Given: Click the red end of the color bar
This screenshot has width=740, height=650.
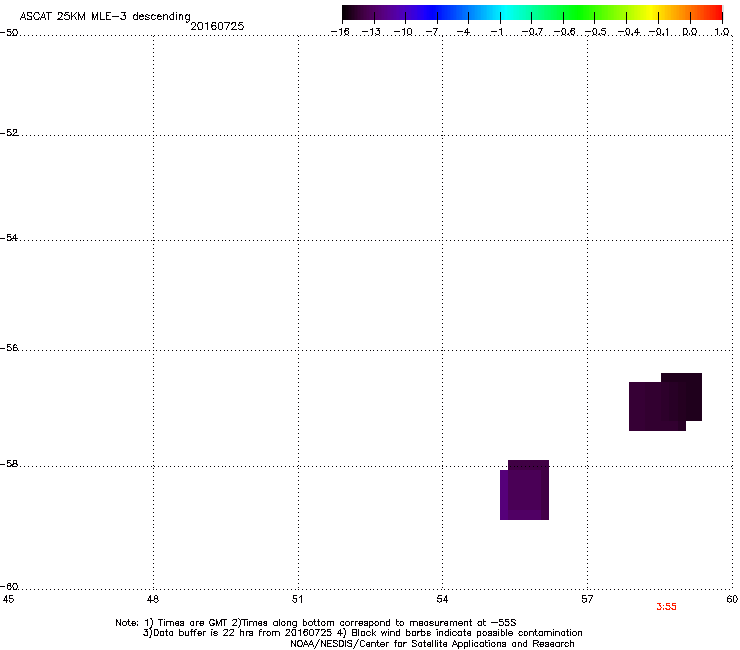Looking at the screenshot, I should point(715,12).
